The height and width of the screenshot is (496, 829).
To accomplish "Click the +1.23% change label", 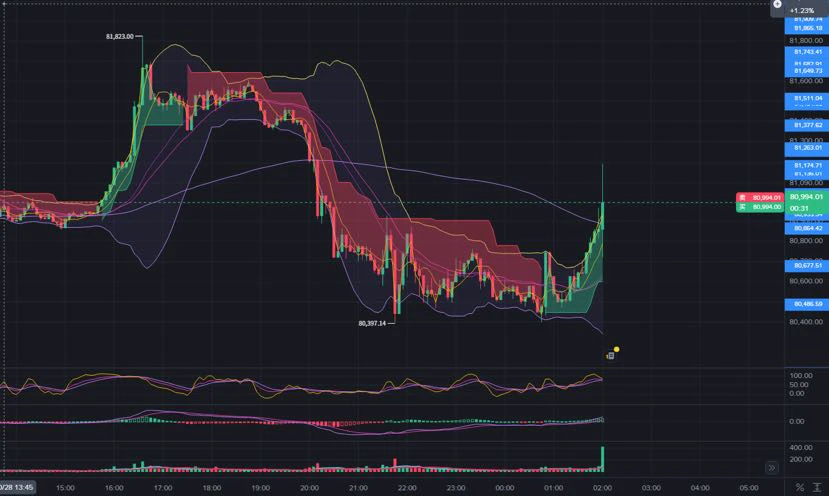I will tap(802, 11).
